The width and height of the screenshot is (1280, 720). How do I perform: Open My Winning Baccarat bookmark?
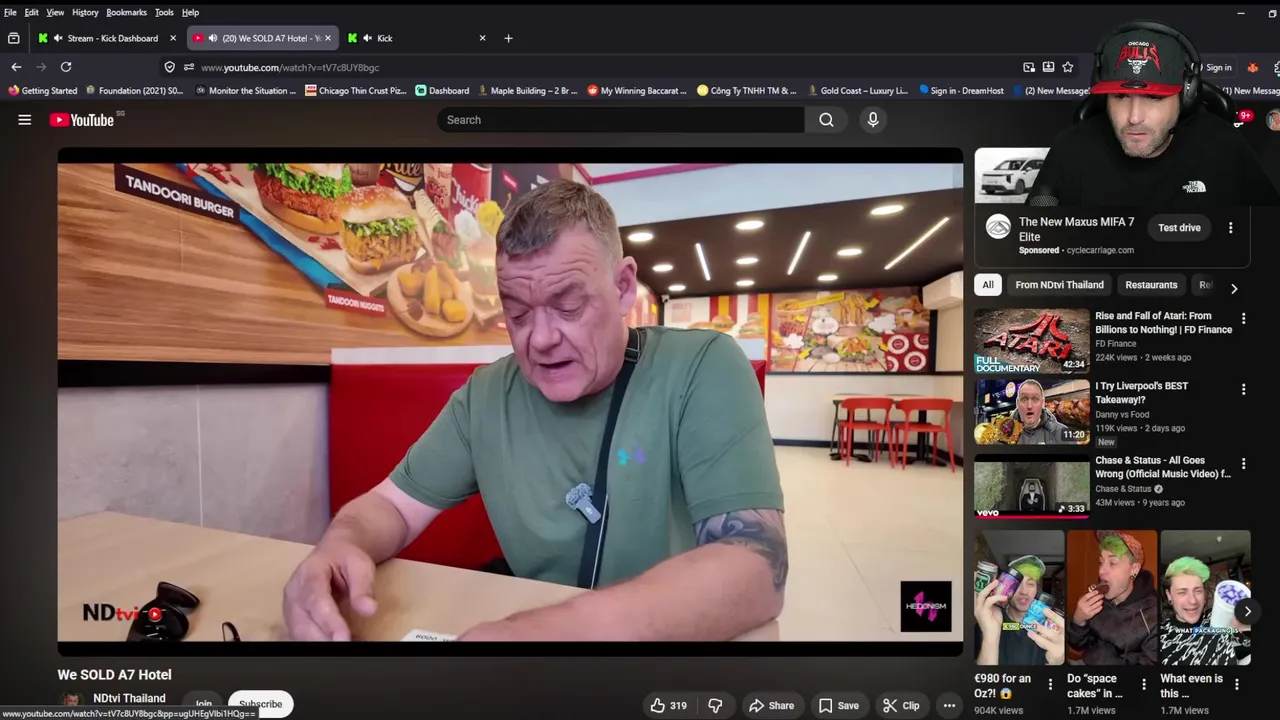(x=636, y=91)
